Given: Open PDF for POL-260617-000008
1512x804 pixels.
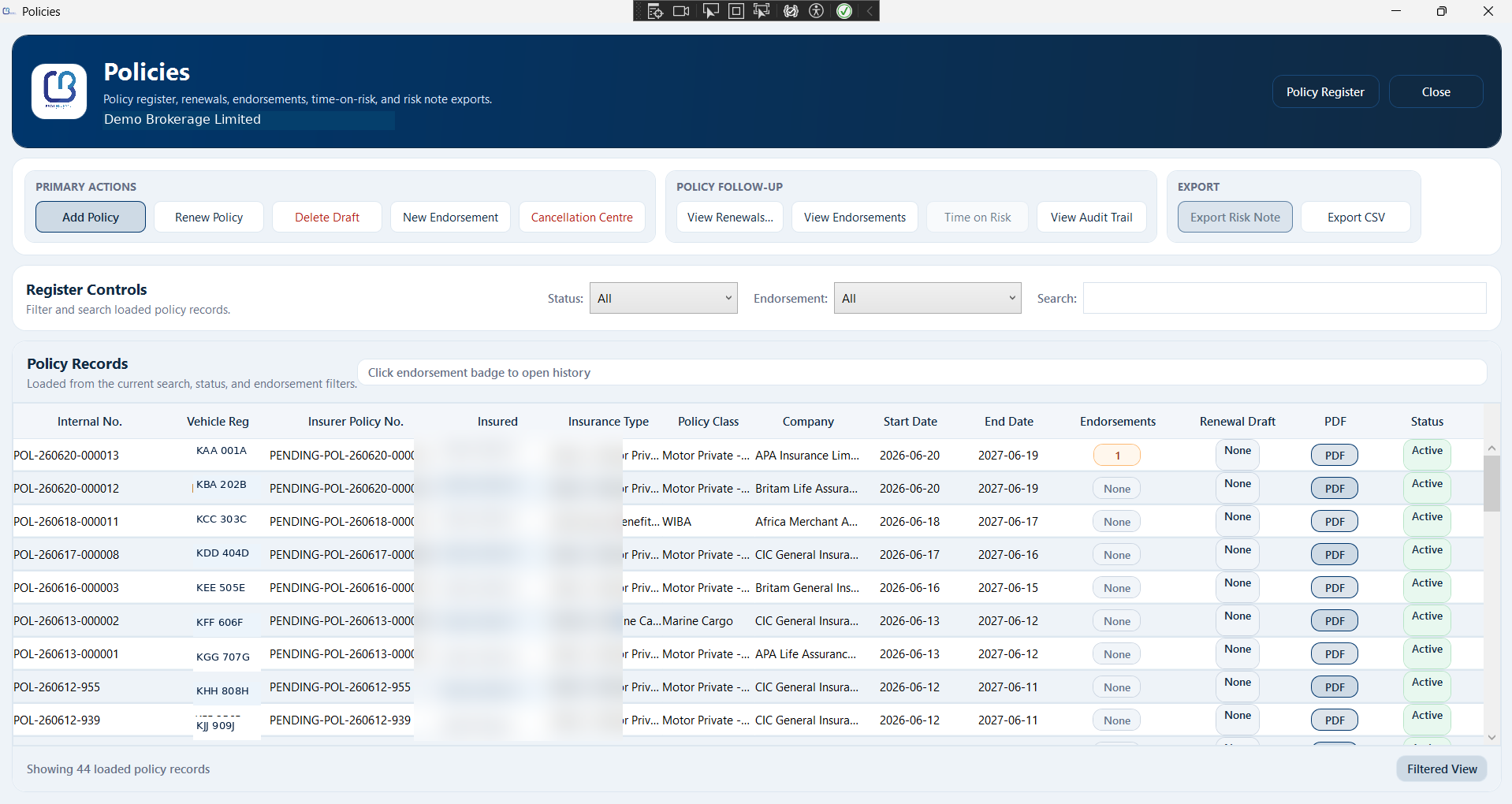Looking at the screenshot, I should [1335, 555].
